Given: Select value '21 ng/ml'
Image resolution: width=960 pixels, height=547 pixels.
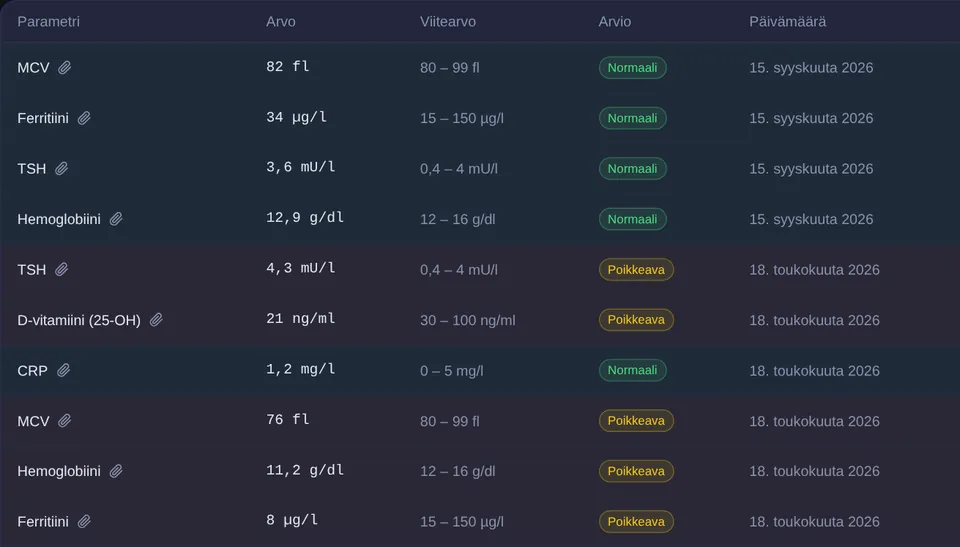Looking at the screenshot, I should (x=301, y=319).
